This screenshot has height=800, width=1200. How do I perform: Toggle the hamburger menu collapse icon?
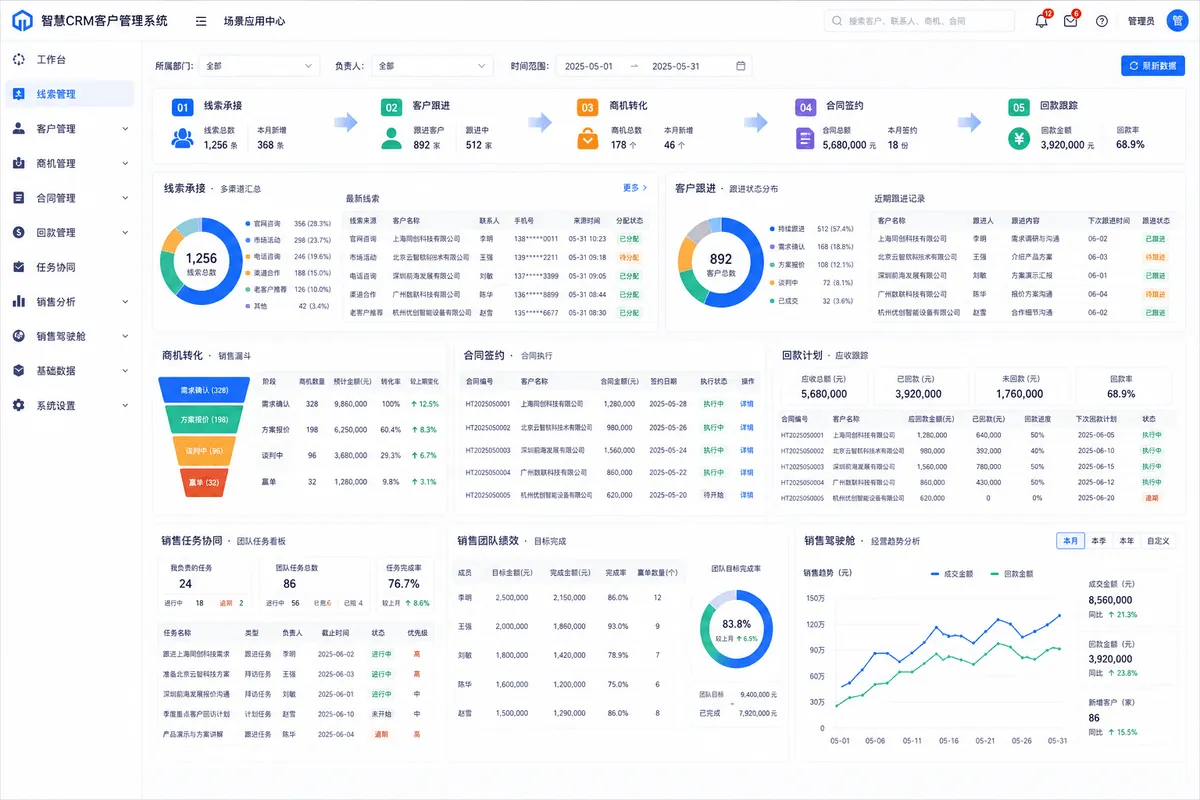[x=201, y=21]
